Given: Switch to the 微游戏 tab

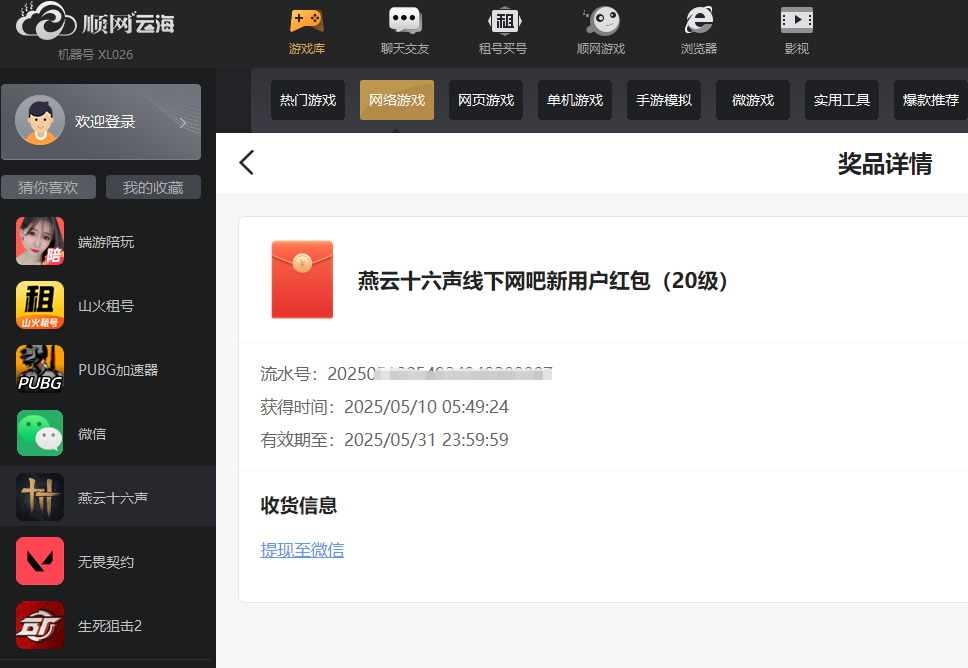Looking at the screenshot, I should (x=753, y=100).
